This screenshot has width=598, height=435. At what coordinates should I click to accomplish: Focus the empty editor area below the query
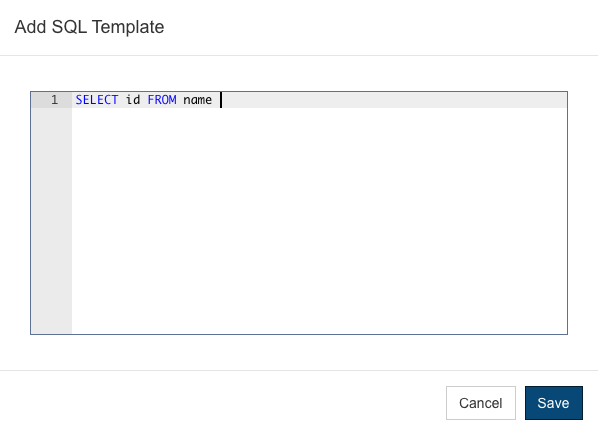pos(319,220)
